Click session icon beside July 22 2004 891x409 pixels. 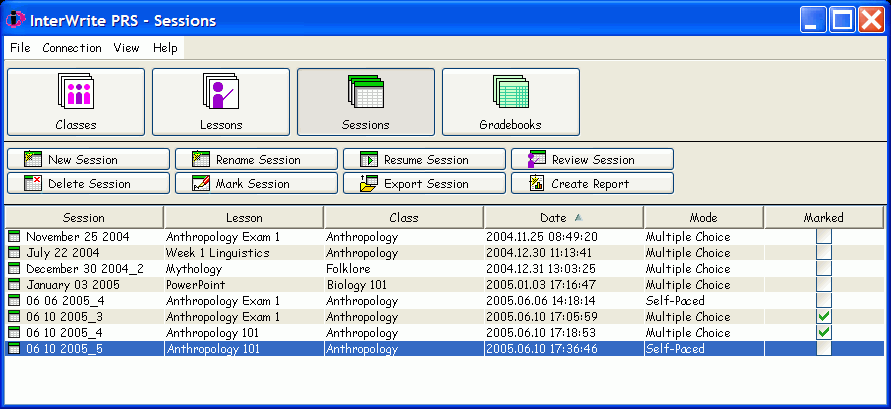tap(14, 253)
